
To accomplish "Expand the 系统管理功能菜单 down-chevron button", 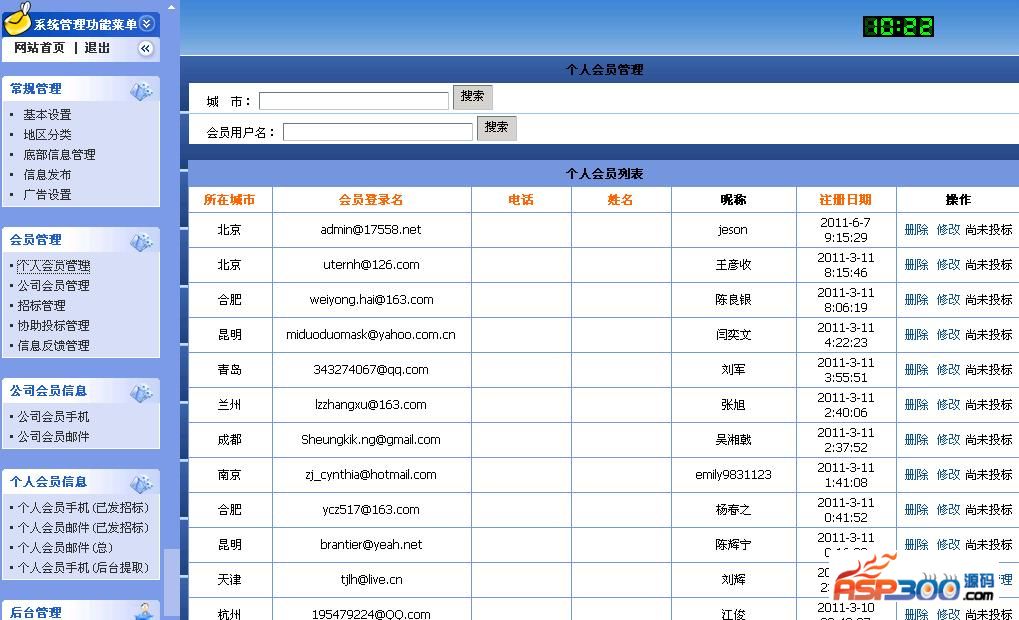I will (147, 24).
